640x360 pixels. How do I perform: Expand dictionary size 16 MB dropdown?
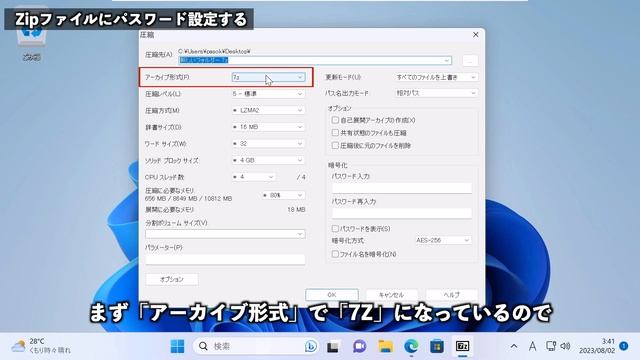(x=268, y=127)
